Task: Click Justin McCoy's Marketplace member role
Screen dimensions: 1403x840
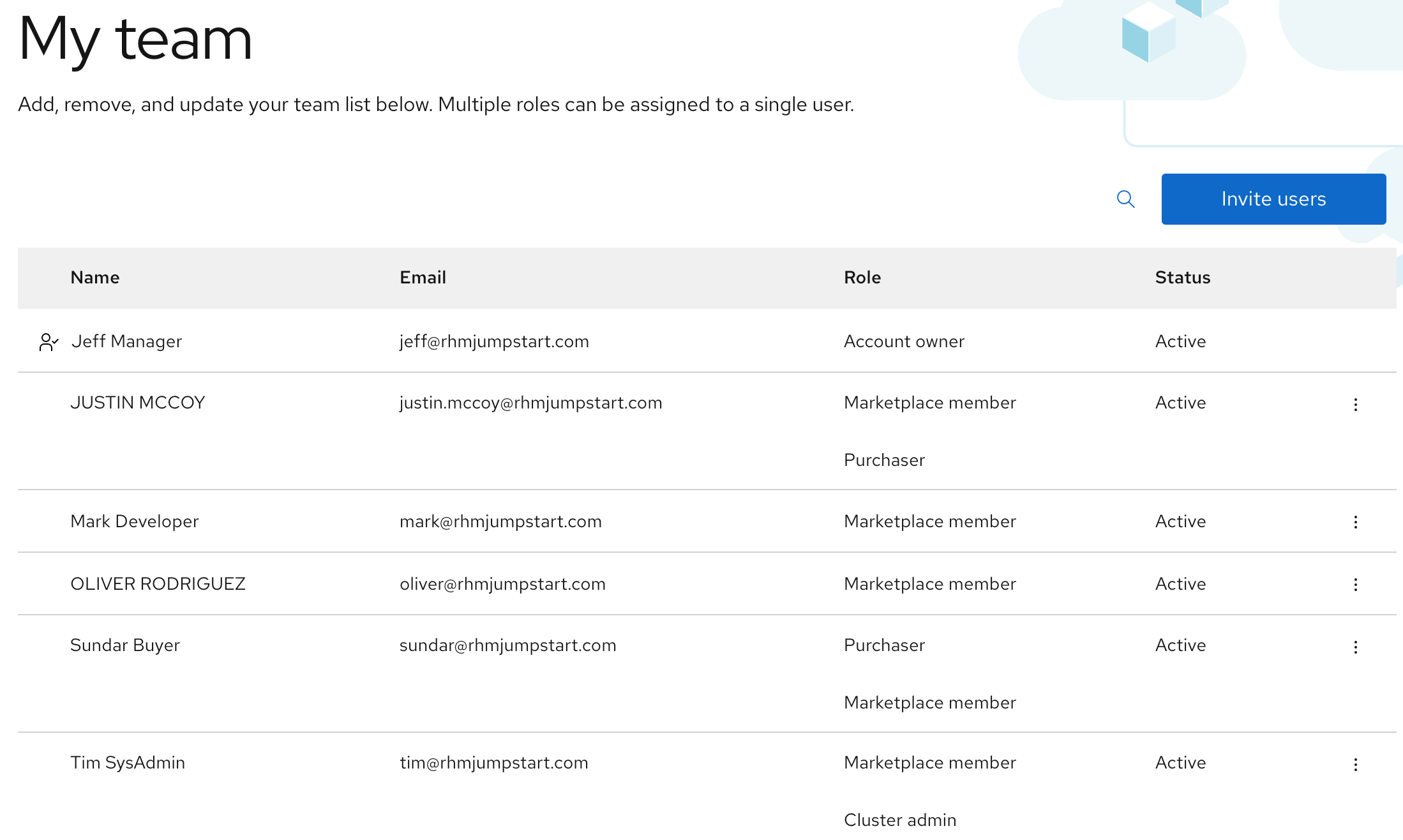Action: pos(930,403)
